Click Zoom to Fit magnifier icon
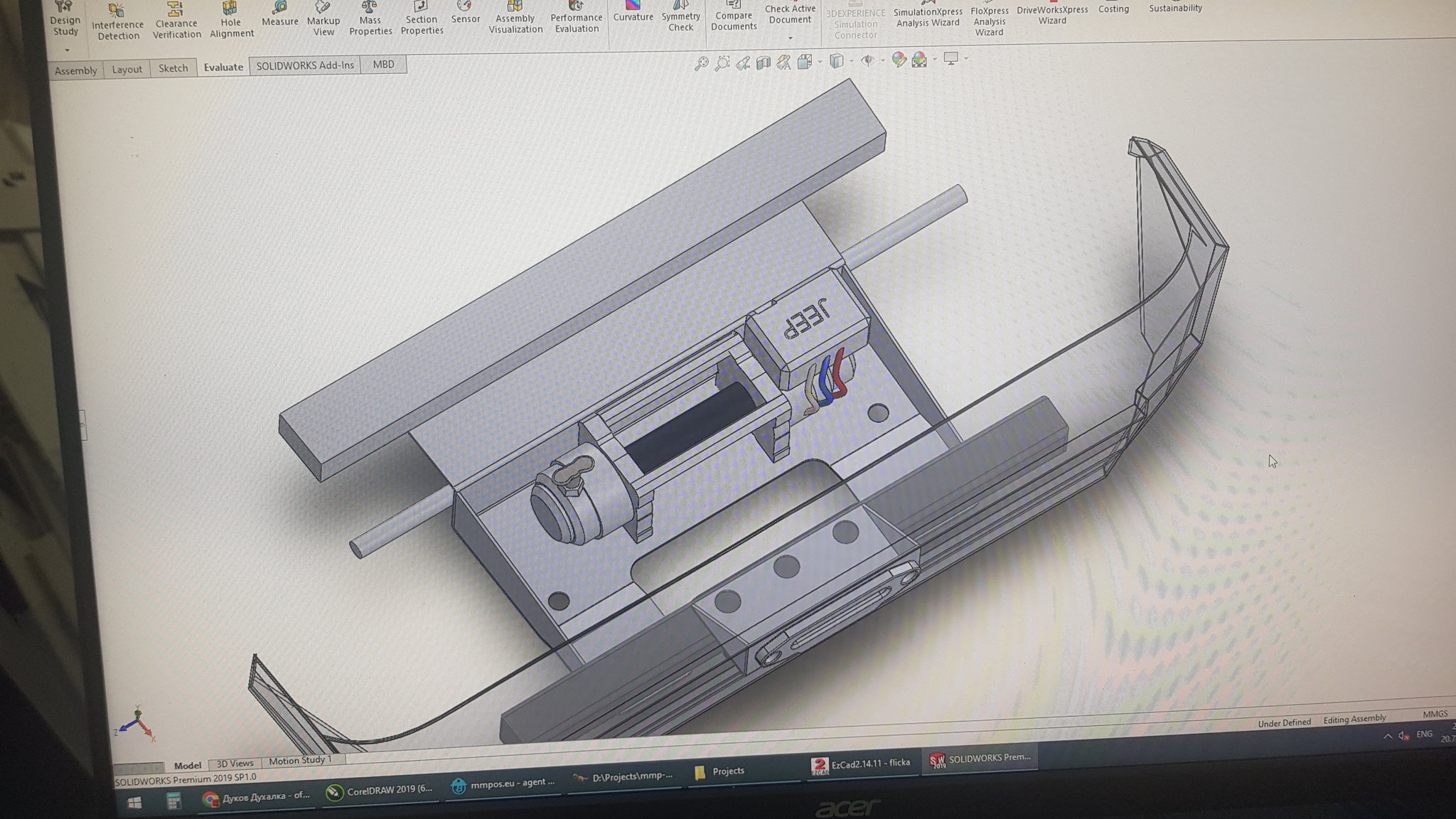This screenshot has width=1456, height=819. click(x=701, y=63)
